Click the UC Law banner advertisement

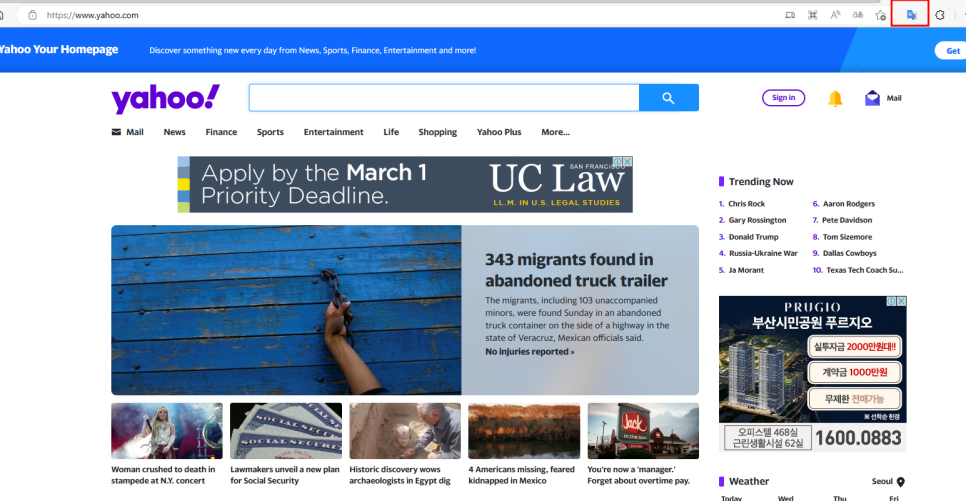point(405,184)
